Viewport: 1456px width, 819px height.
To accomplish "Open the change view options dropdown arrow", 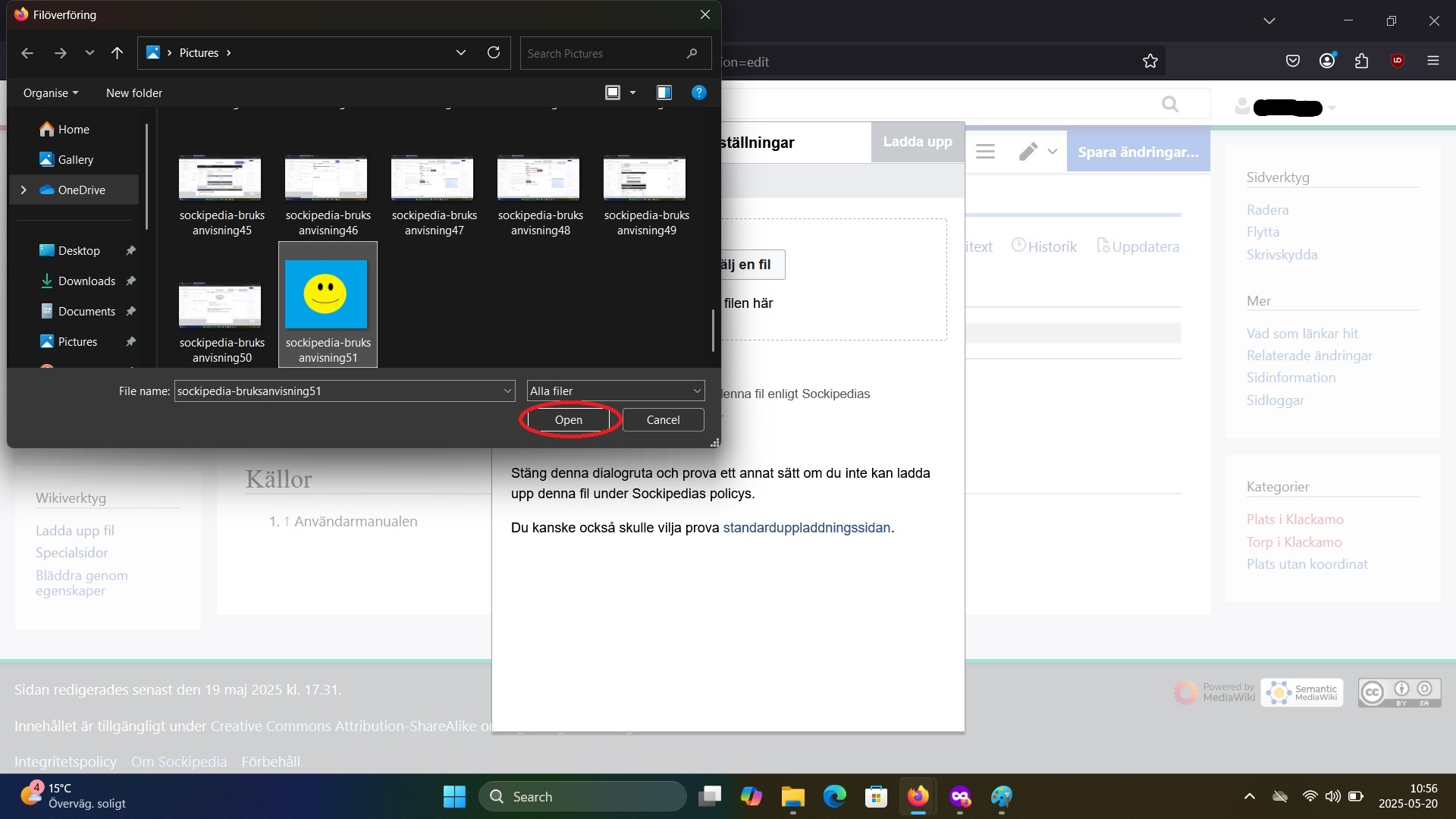I will click(x=632, y=93).
